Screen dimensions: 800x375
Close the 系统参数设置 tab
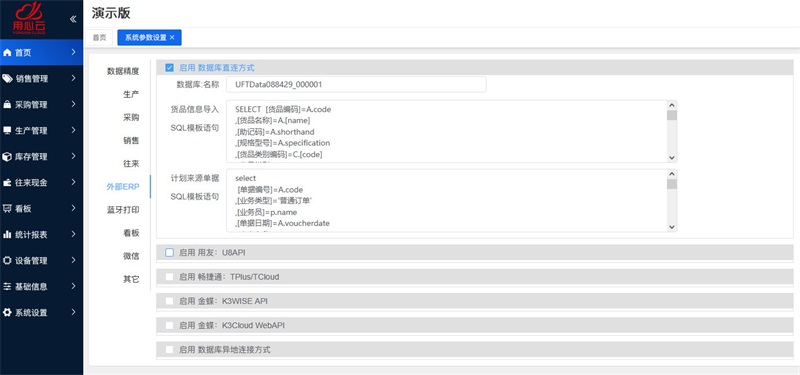[172, 38]
